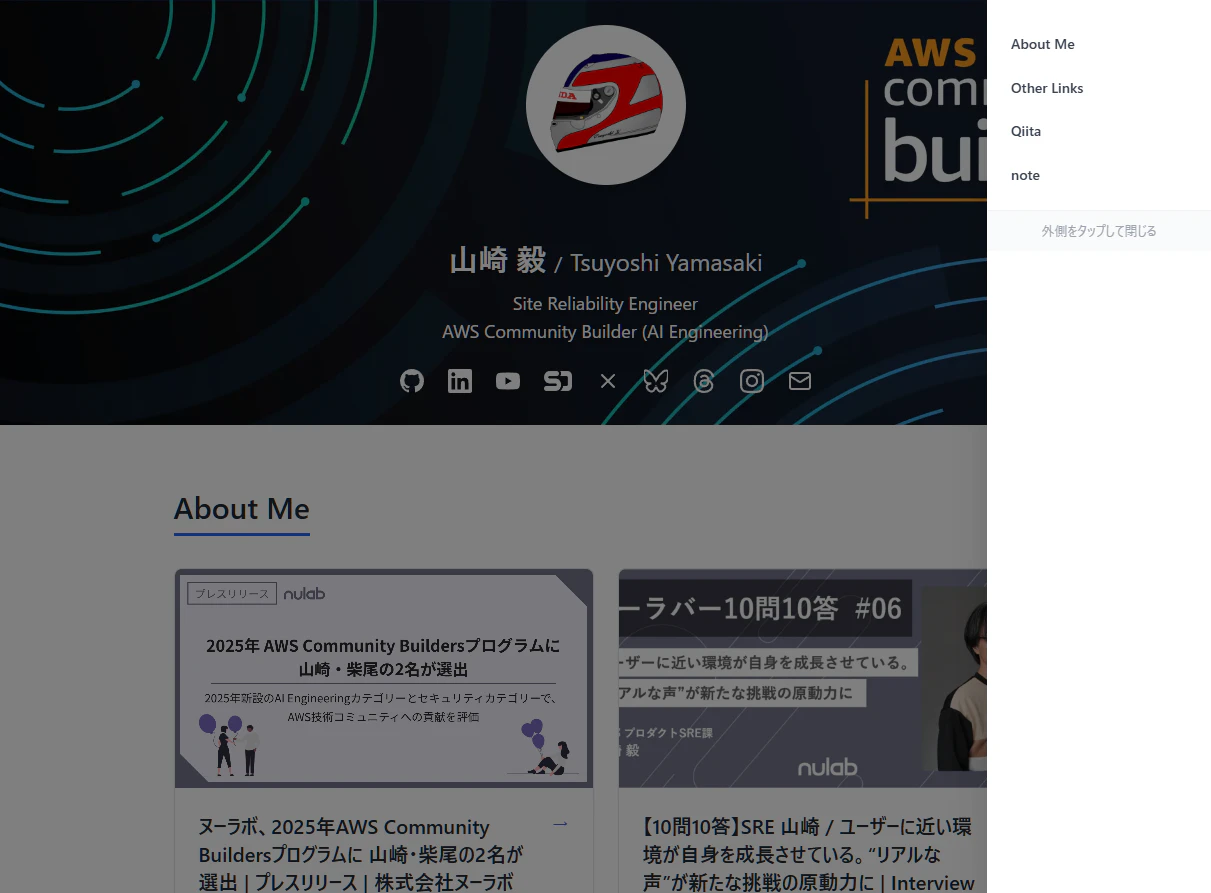Click the name 山崎 毅 / Tsuyoshi Yamasaki
Image resolution: width=1211 pixels, height=893 pixels.
coord(606,262)
